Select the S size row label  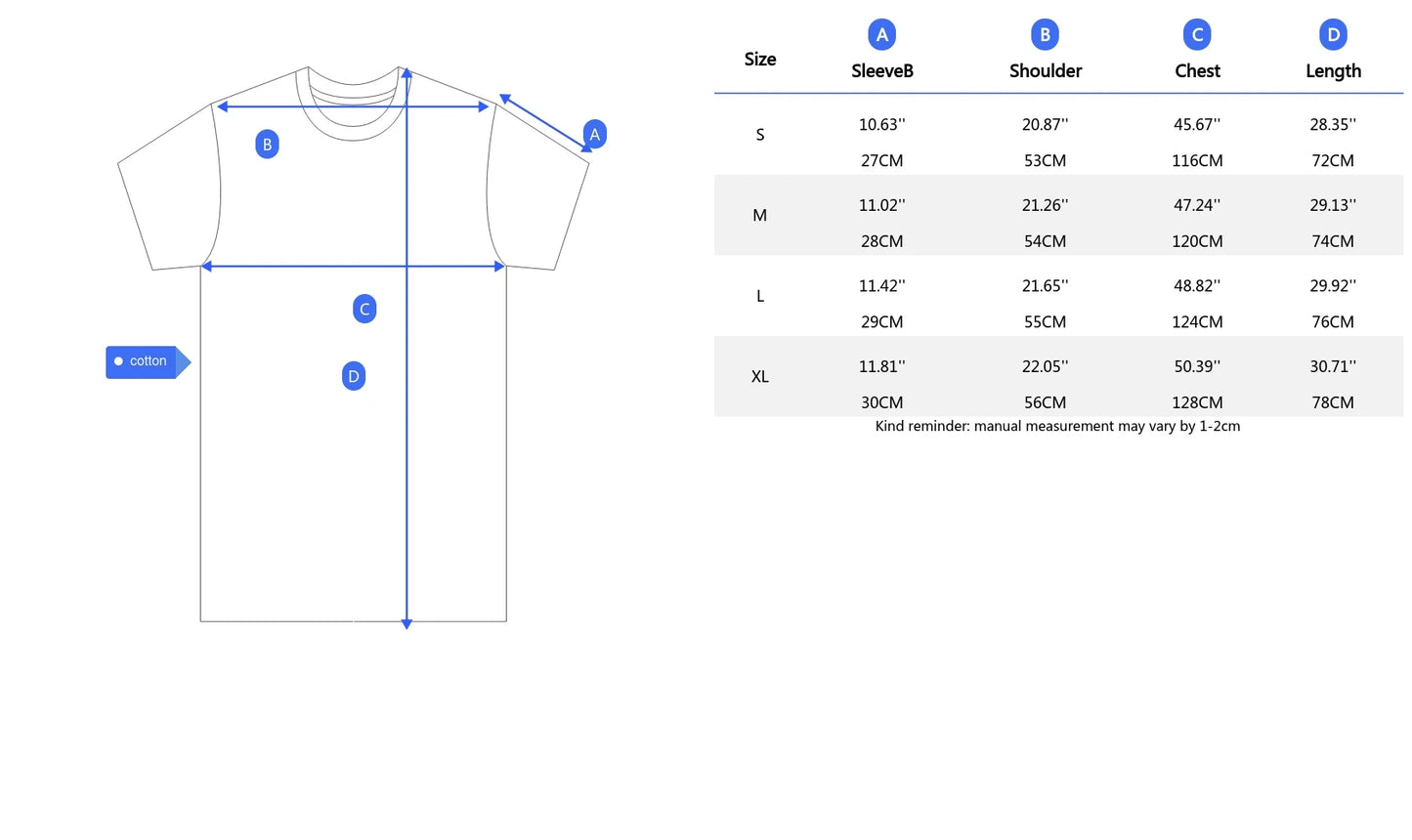[760, 135]
